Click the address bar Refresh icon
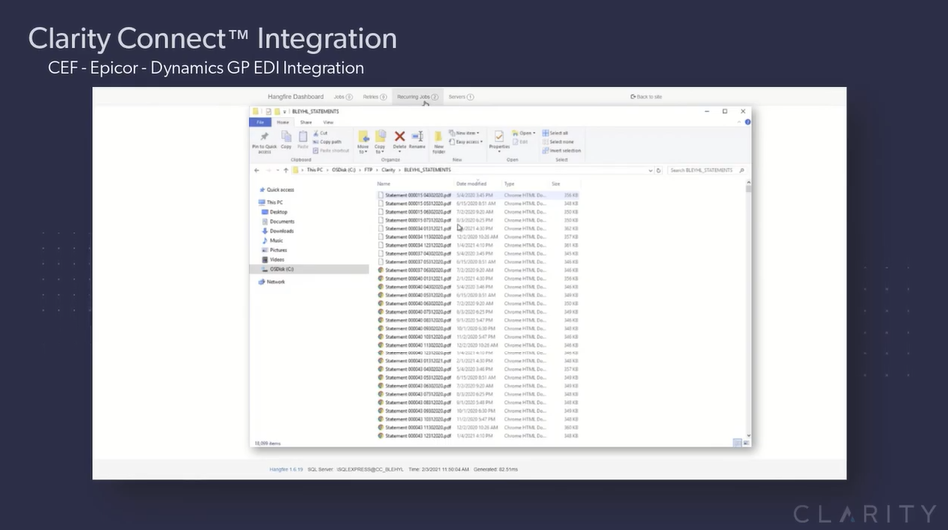Viewport: 948px width, 530px height. coord(658,170)
